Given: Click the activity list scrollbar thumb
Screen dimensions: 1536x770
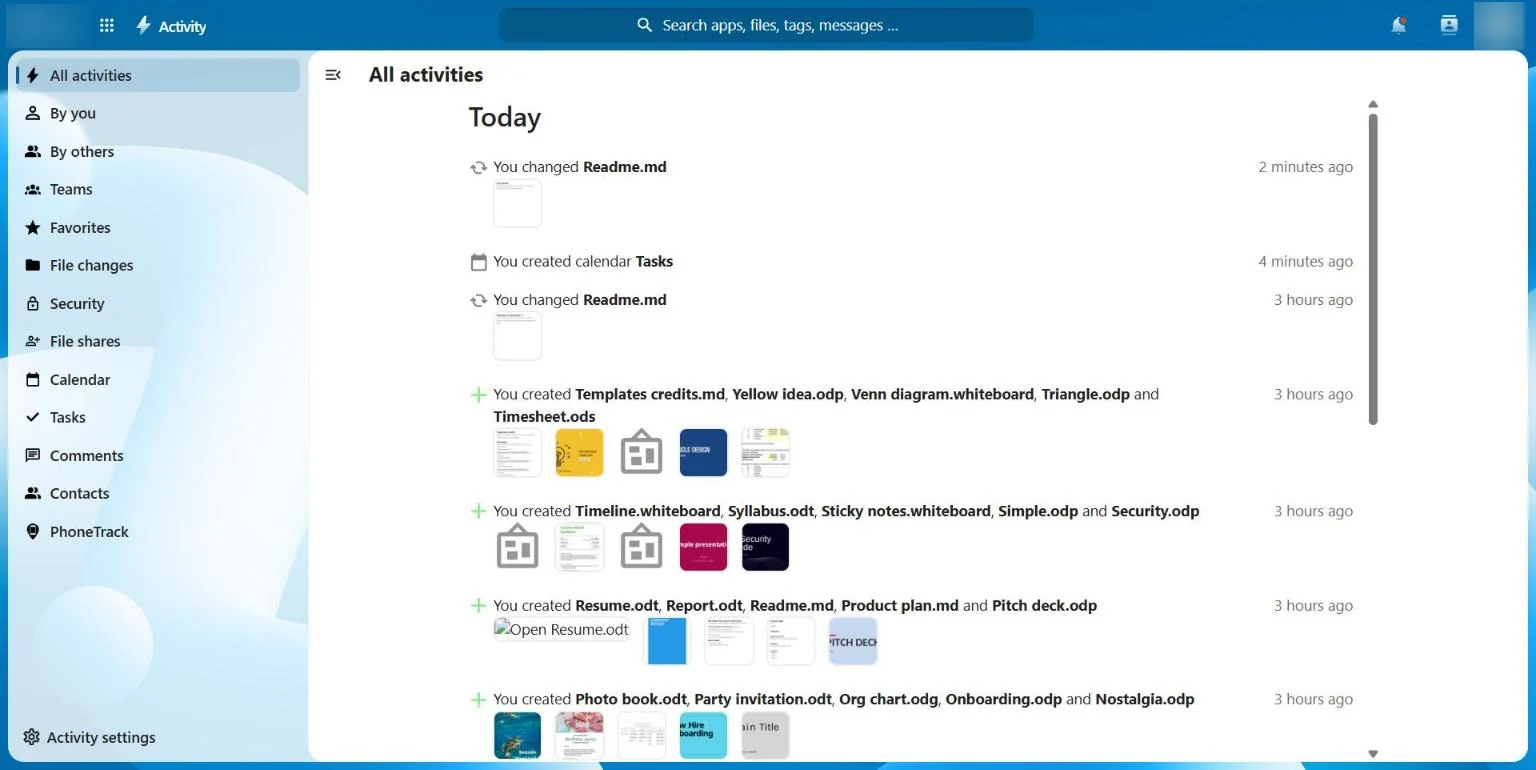Looking at the screenshot, I should pos(1373,268).
